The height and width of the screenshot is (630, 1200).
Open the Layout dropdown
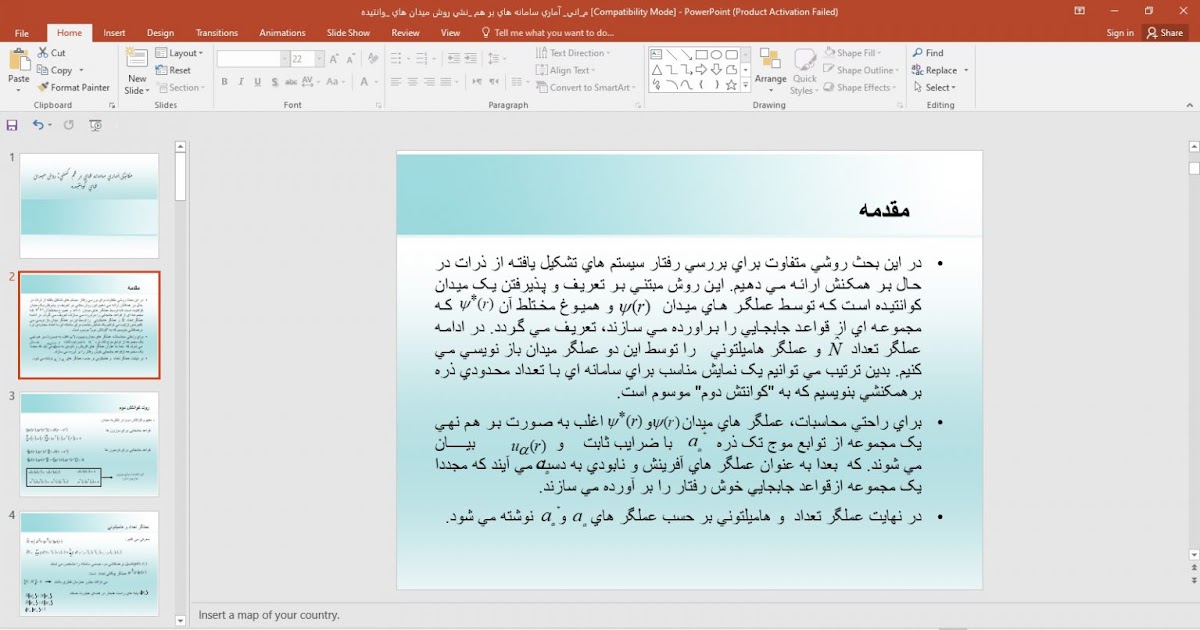click(x=179, y=53)
